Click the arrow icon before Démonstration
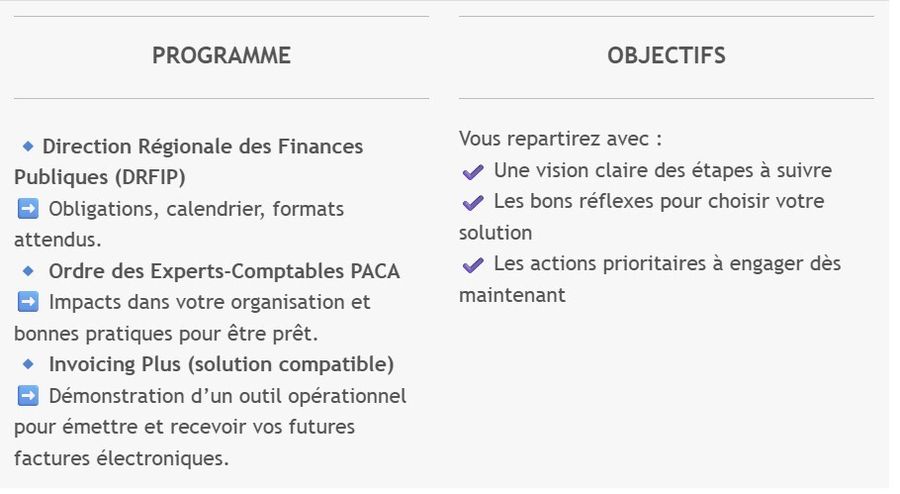The width and height of the screenshot is (900, 494). (x=28, y=395)
